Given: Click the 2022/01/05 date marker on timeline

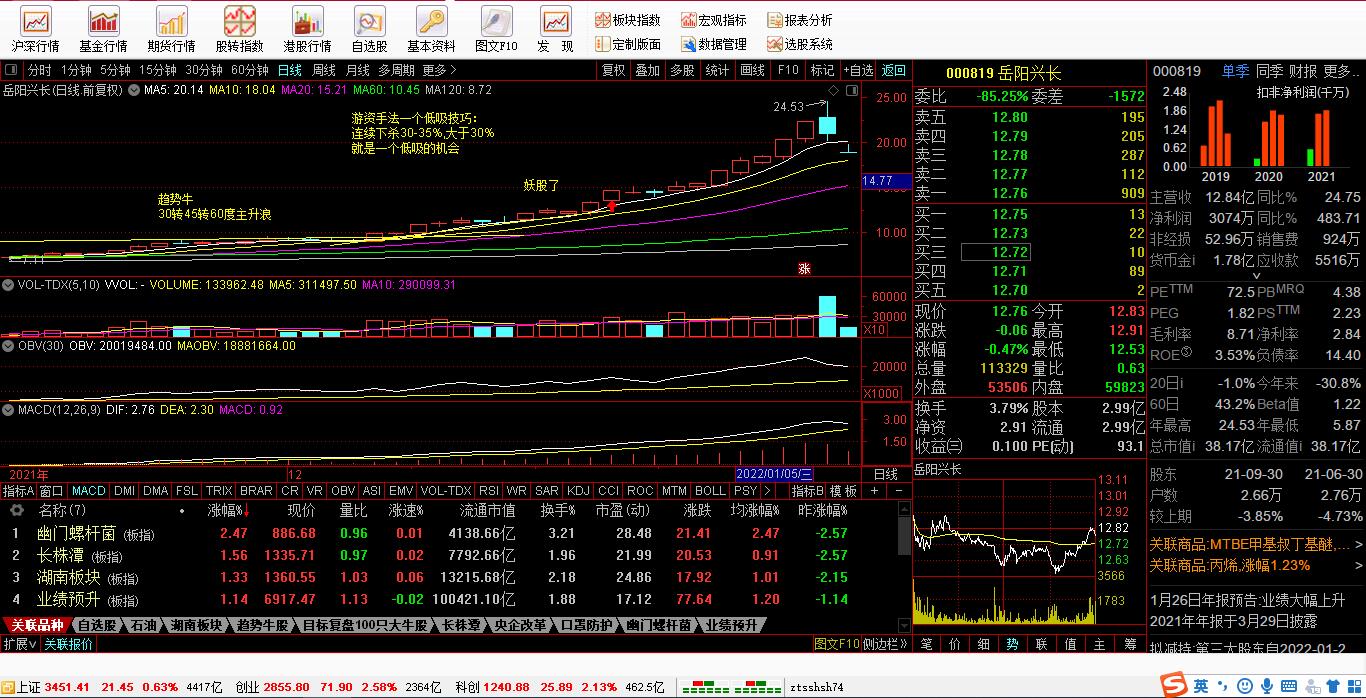Looking at the screenshot, I should point(775,474).
